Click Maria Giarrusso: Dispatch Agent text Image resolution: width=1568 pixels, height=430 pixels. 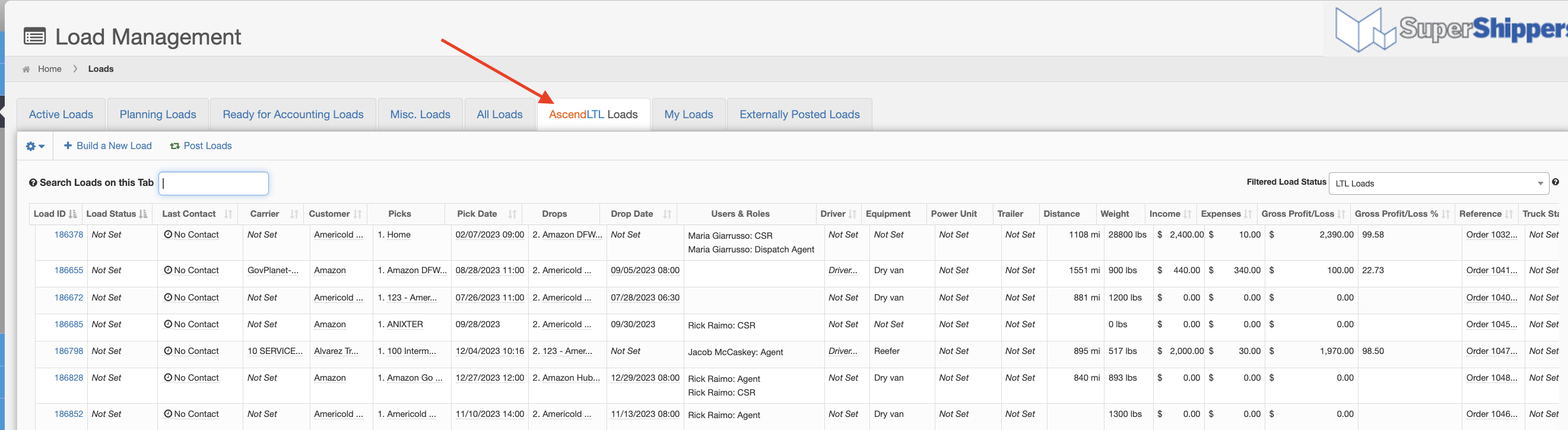pyautogui.click(x=751, y=249)
